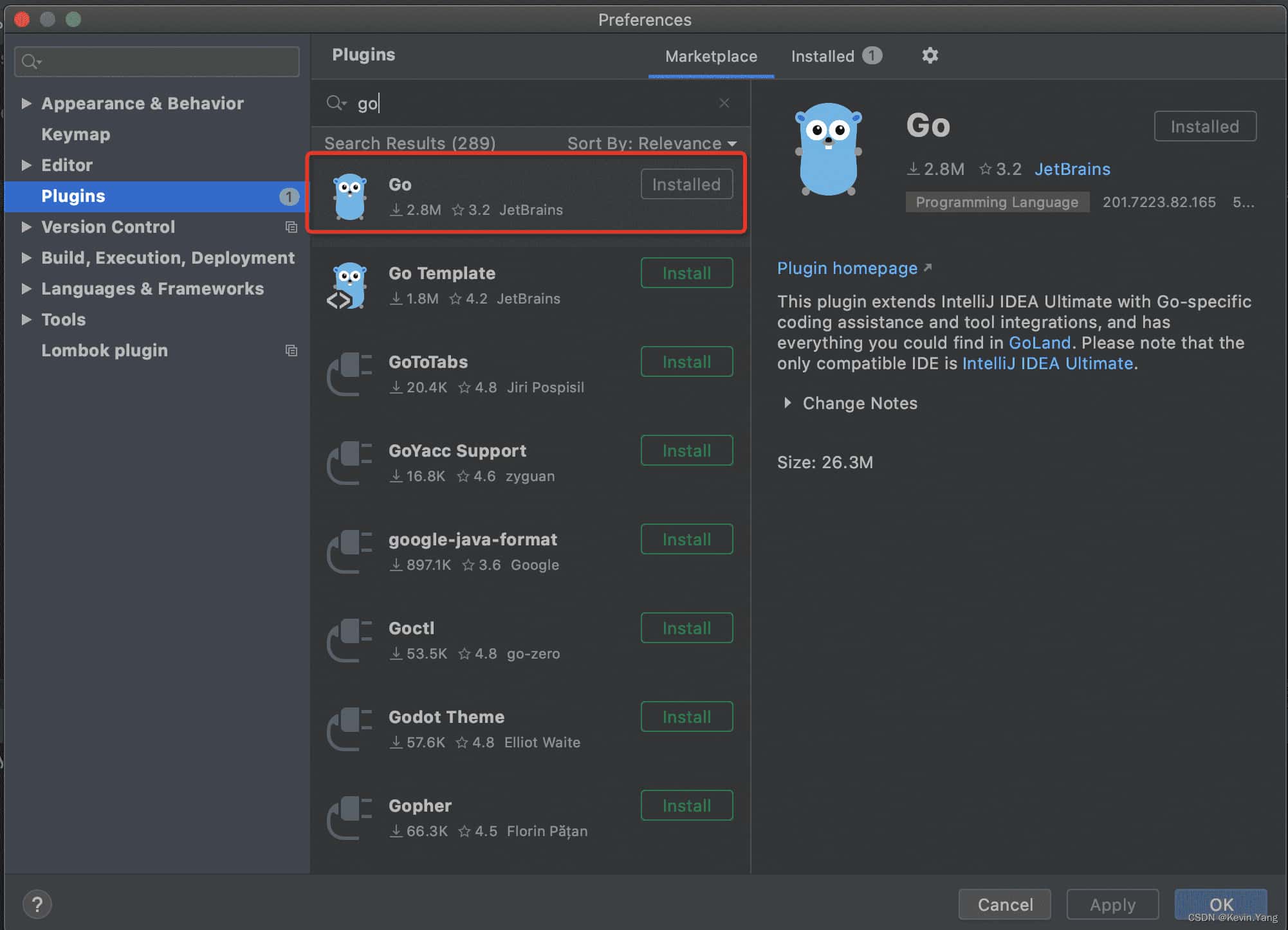Image resolution: width=1288 pixels, height=930 pixels.
Task: Install the Godot Theme plugin
Action: (x=686, y=716)
